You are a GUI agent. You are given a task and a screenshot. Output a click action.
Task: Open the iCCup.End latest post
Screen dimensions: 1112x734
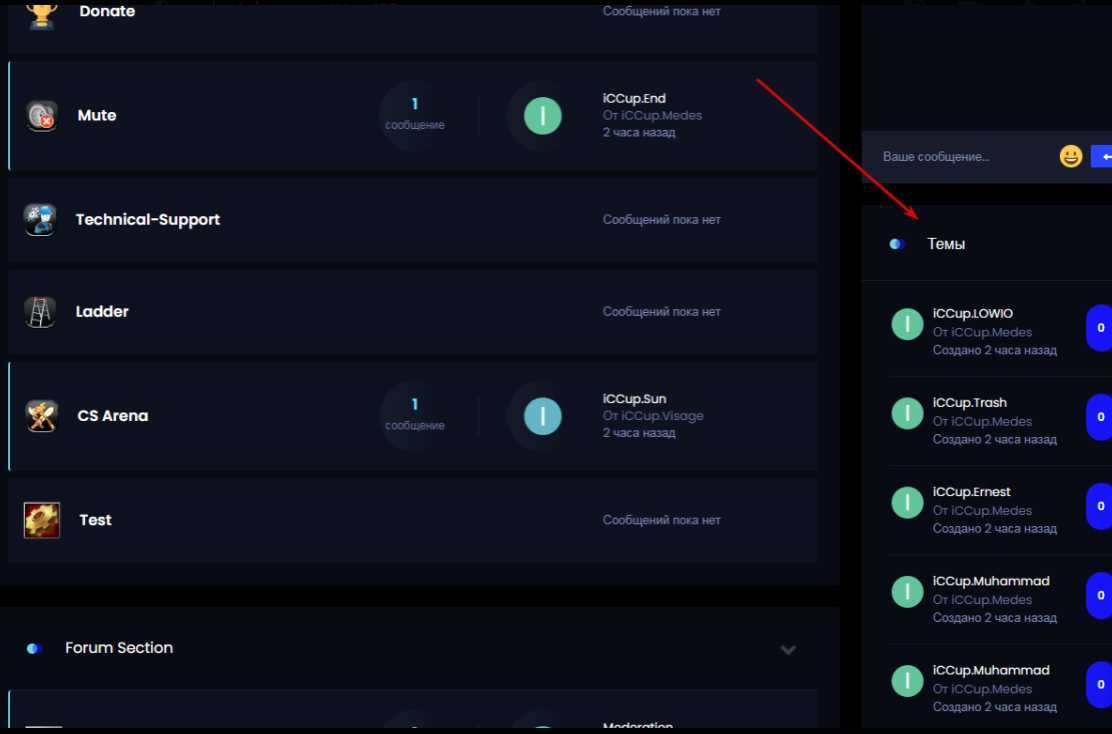pos(634,99)
